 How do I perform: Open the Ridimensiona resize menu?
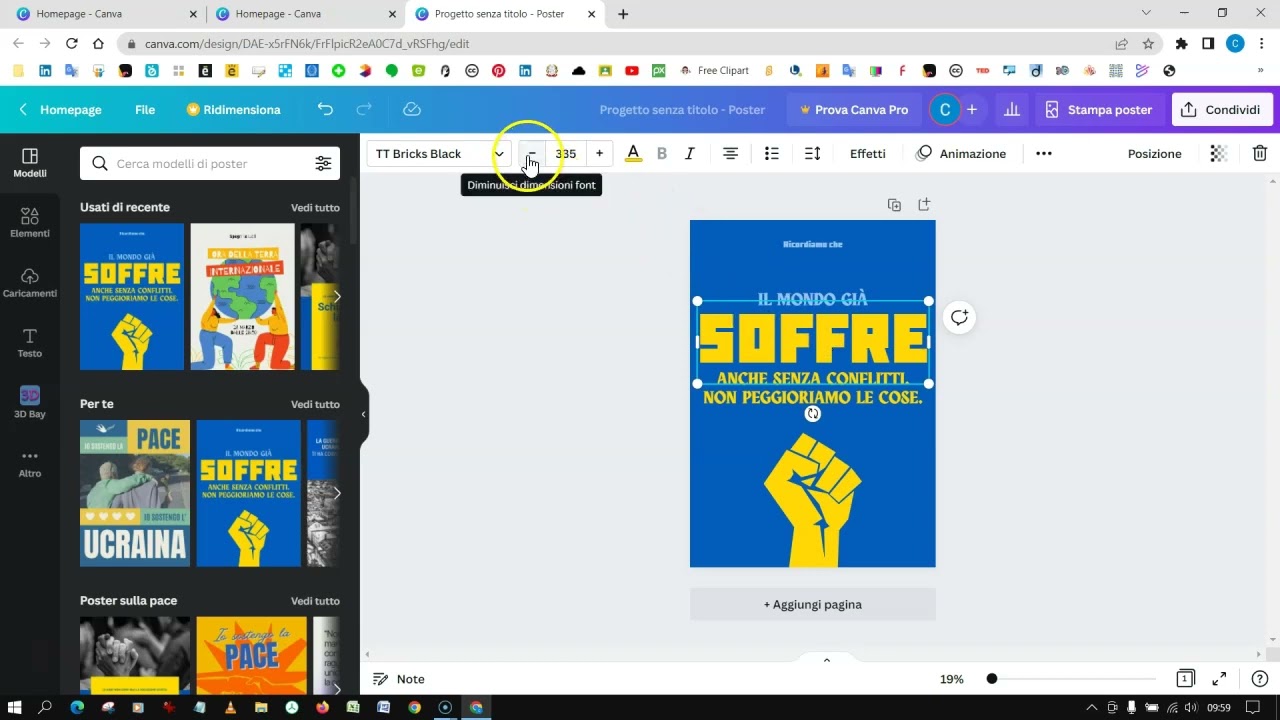(x=233, y=110)
